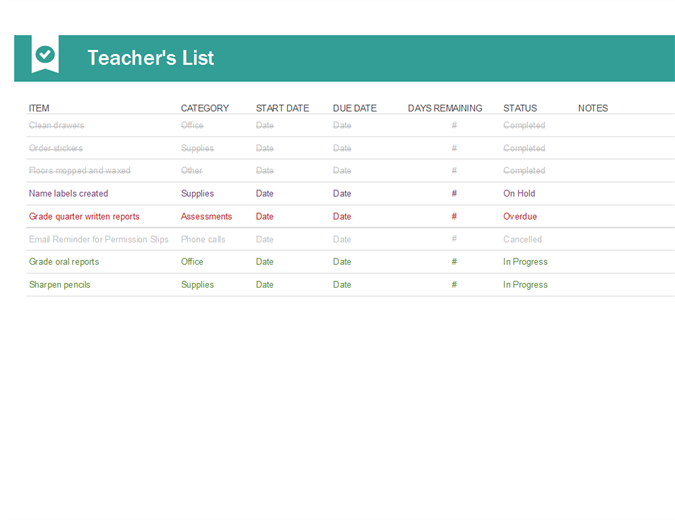Click start Date of Grade quarter written reports
This screenshot has height=520, width=675.
(x=265, y=217)
